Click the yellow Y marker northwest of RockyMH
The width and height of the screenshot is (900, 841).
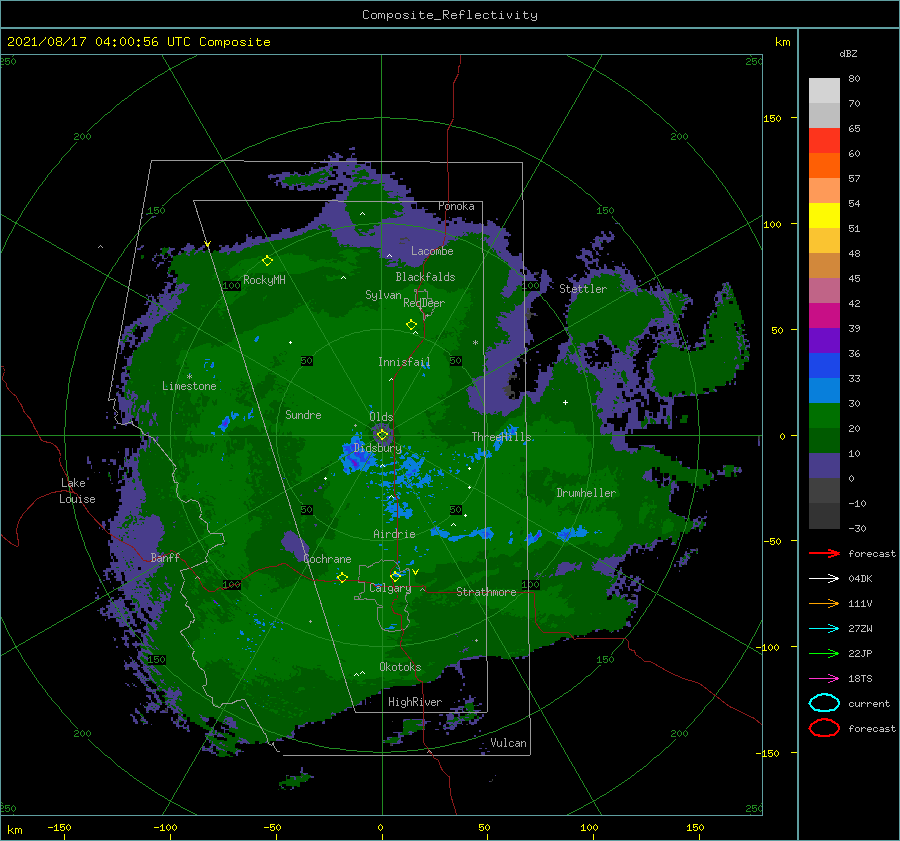(207, 245)
